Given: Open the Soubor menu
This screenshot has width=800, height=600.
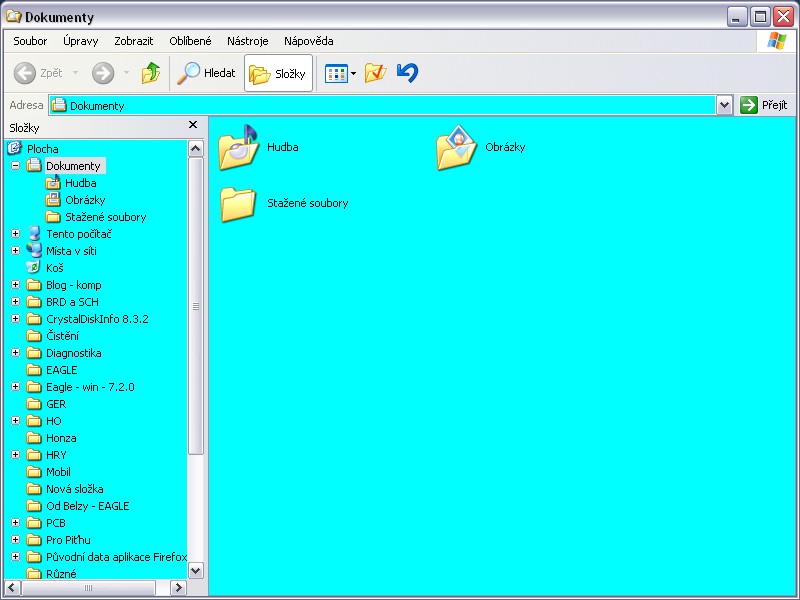Looking at the screenshot, I should 30,41.
